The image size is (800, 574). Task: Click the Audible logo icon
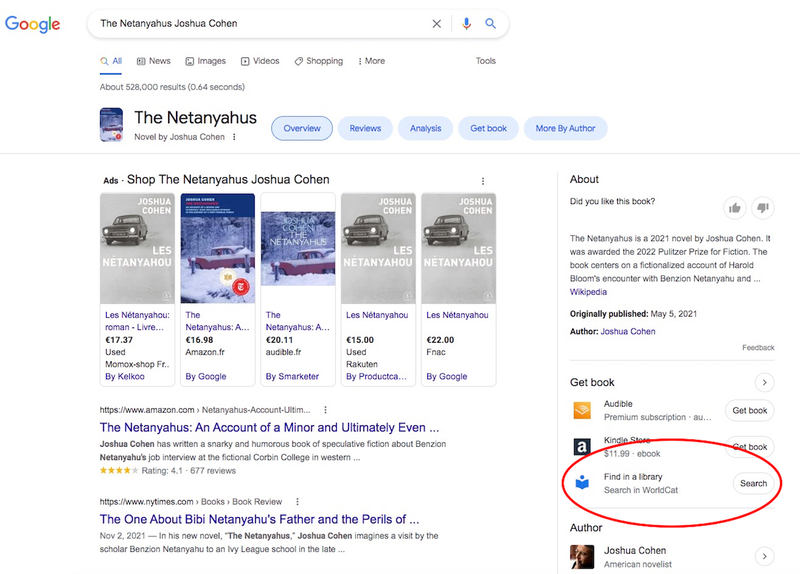pos(582,410)
